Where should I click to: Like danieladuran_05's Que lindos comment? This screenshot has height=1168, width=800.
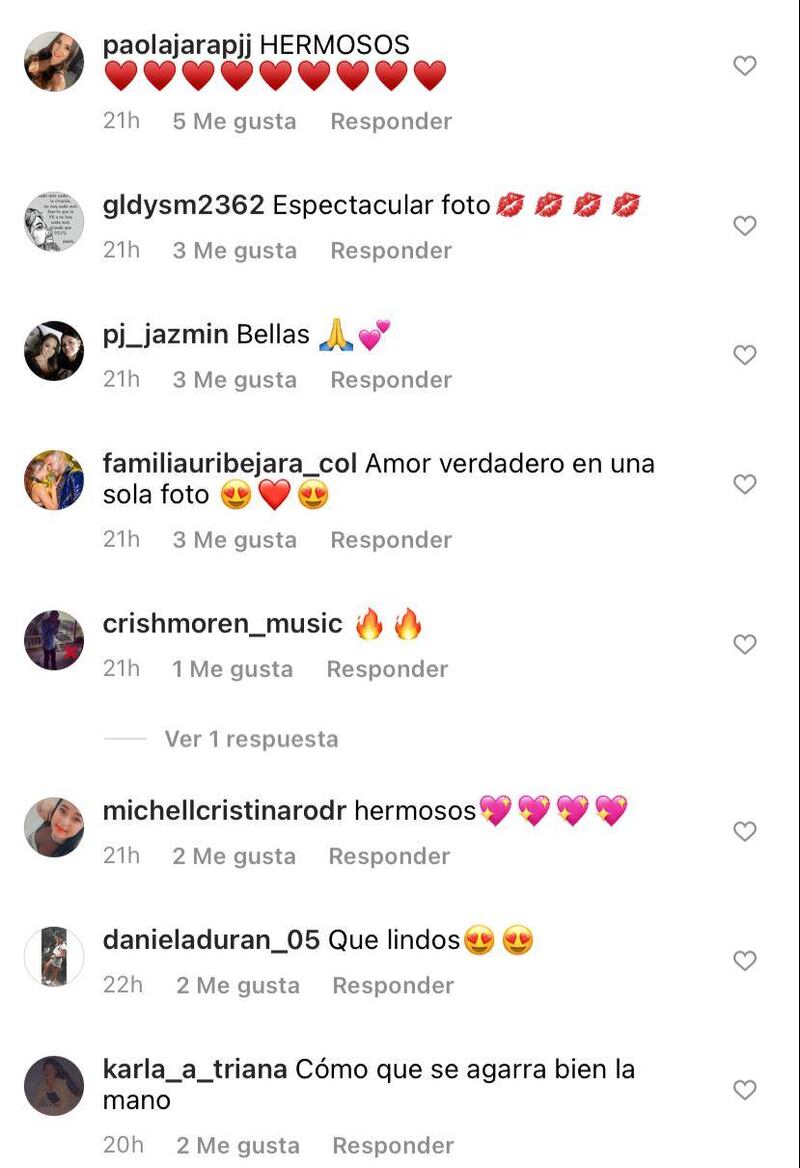point(745,961)
